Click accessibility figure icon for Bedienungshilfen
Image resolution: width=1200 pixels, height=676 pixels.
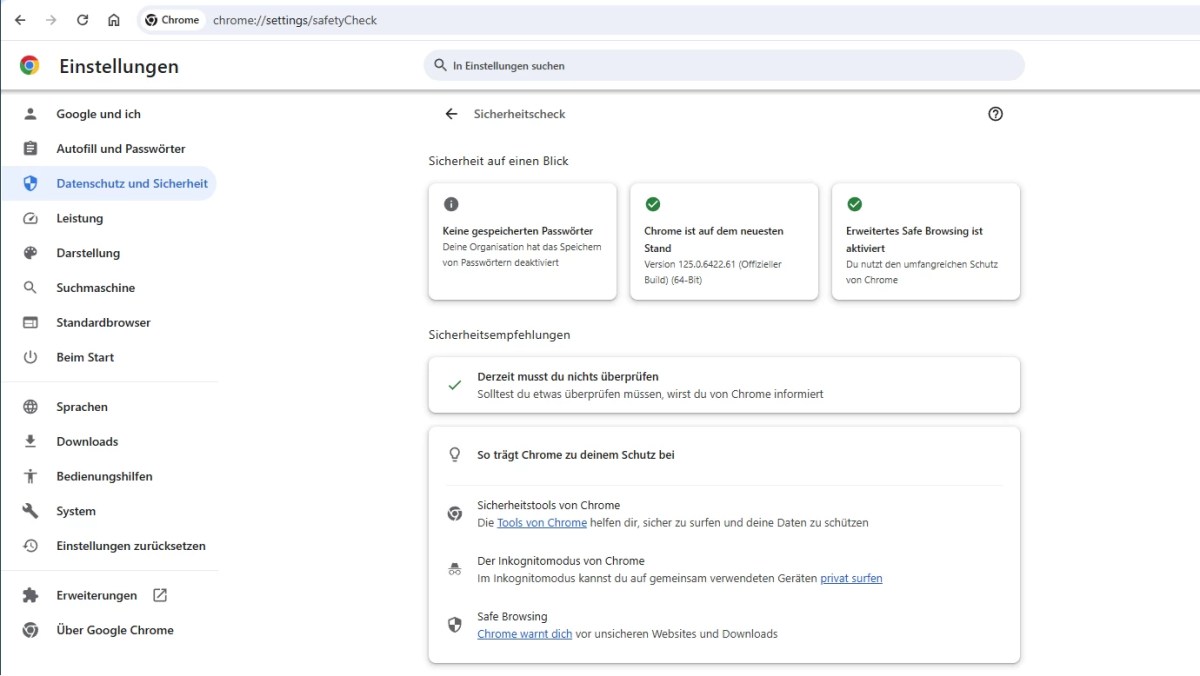point(30,477)
